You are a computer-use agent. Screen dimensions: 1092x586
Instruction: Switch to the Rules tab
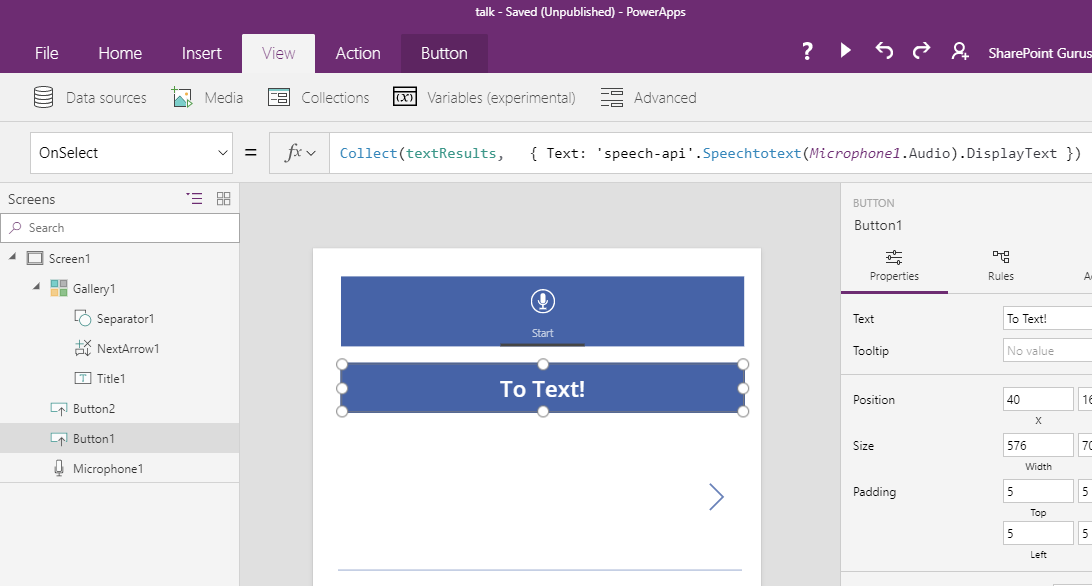tap(1000, 266)
